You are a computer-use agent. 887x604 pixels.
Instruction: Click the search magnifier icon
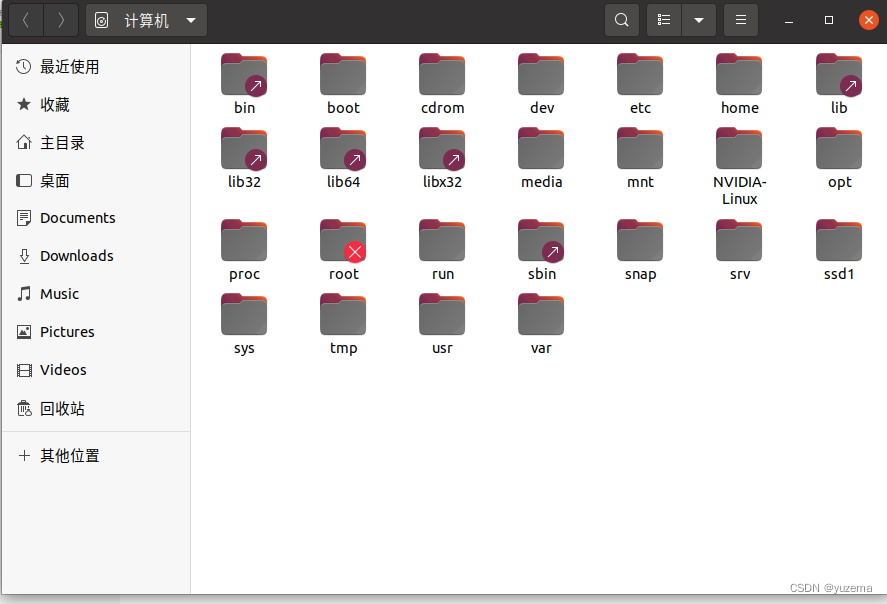[622, 20]
